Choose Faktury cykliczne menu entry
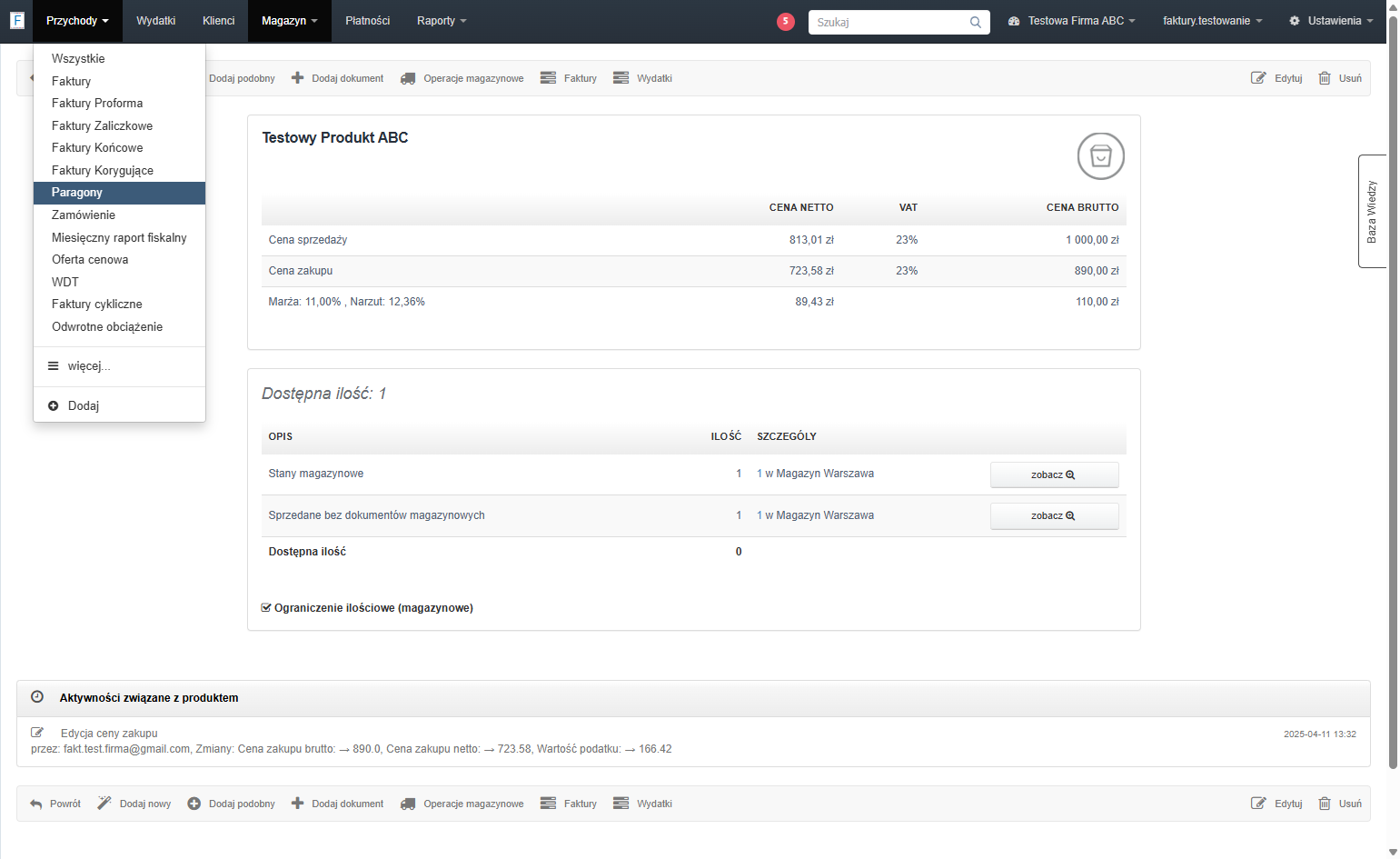The height and width of the screenshot is (859, 1400). point(119,305)
